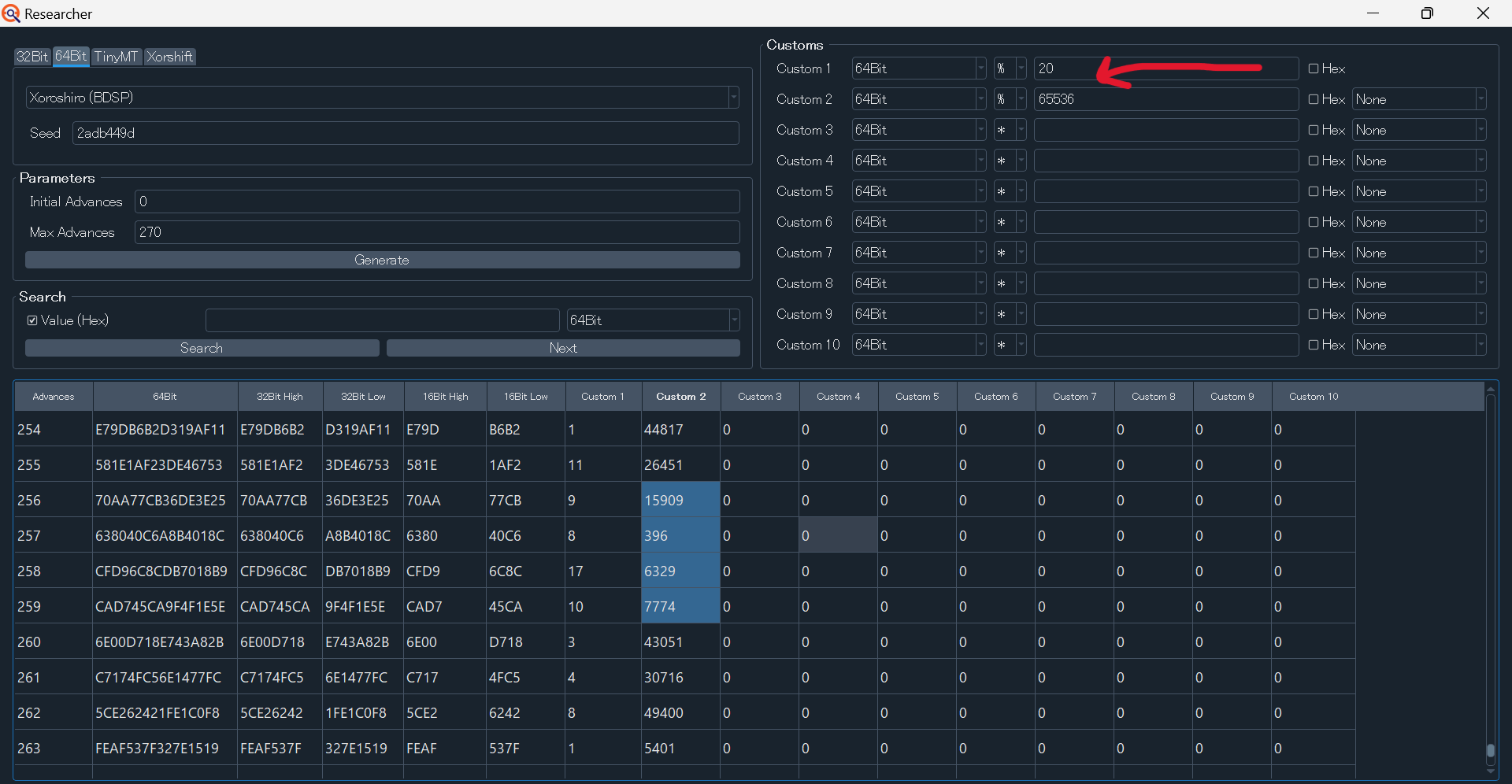Select Custom 2 cell with value 49400
The image size is (1512, 784).
681,713
